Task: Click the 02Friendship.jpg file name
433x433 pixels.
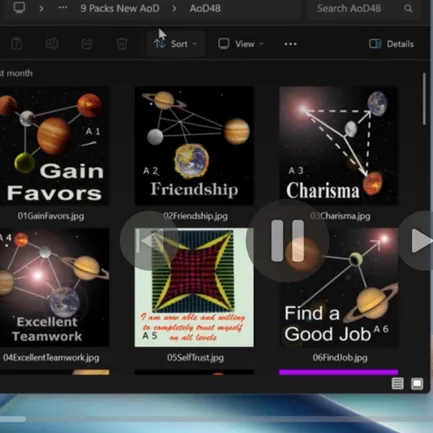Action: tap(196, 216)
